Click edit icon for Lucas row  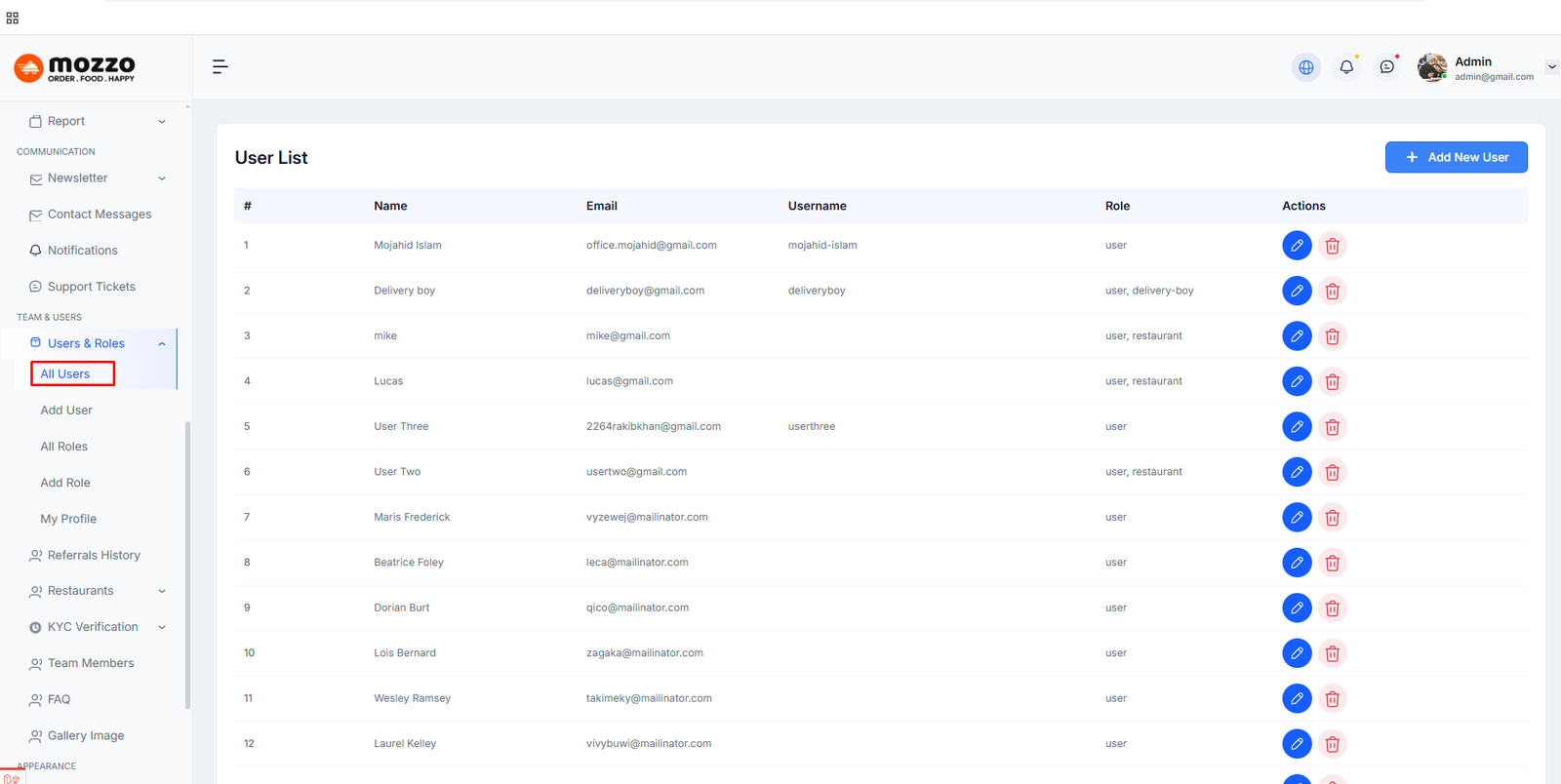1296,381
